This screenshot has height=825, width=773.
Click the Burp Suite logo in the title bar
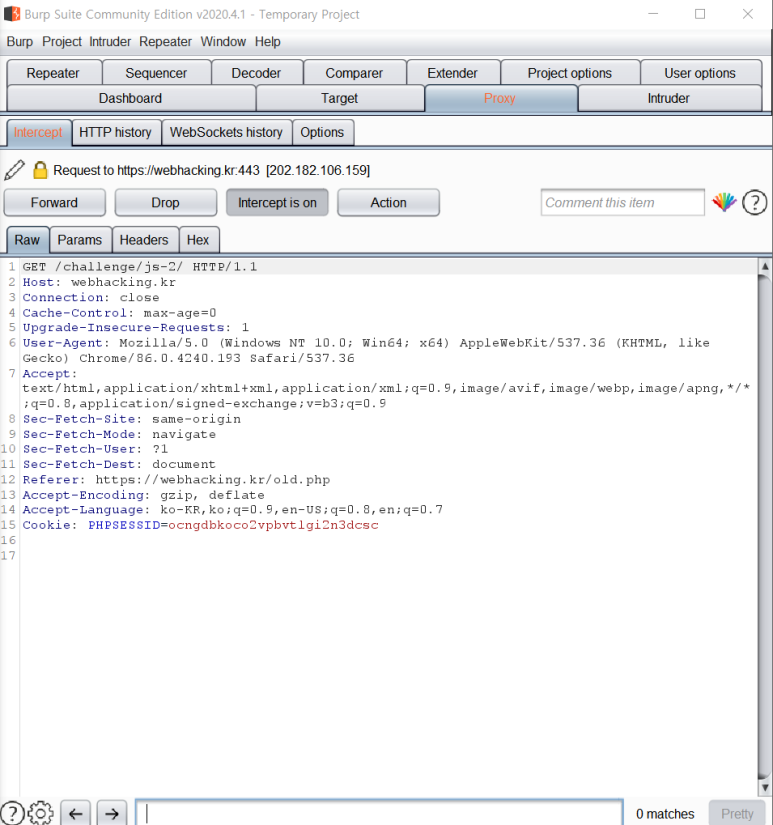click(12, 14)
